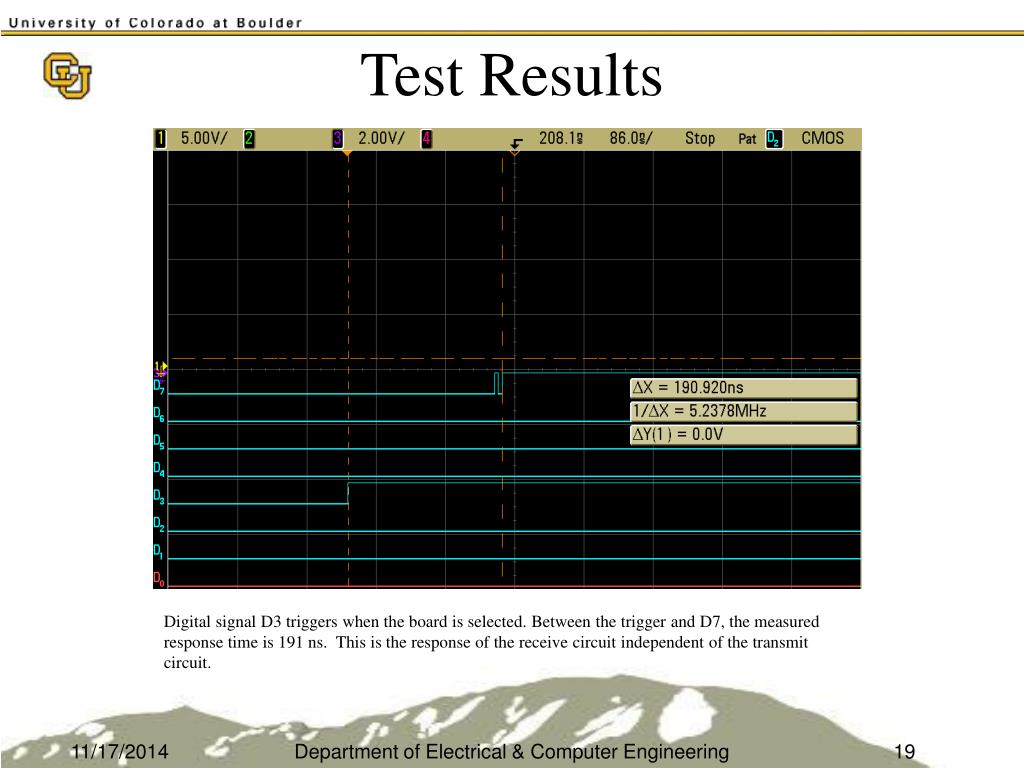Click the ΔY(1) = 0.0V readout
The width and height of the screenshot is (1024, 768).
coord(743,435)
